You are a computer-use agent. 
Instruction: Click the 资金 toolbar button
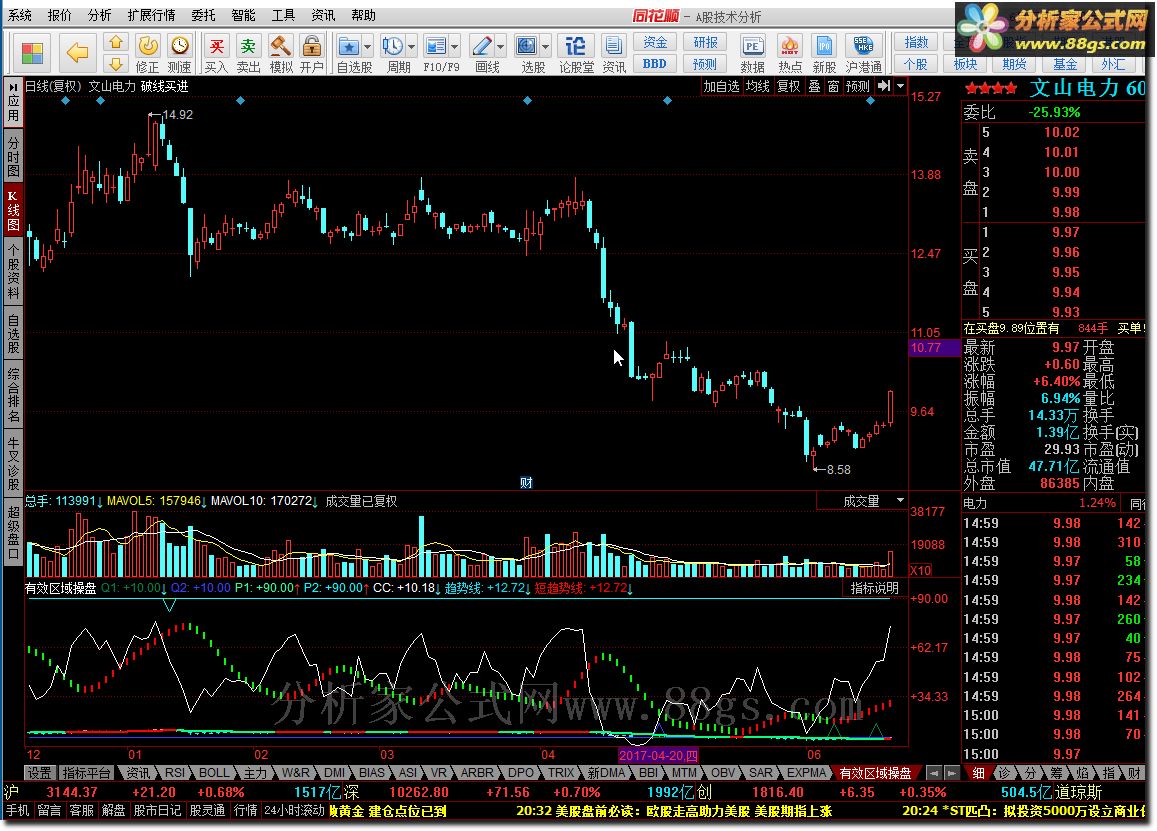point(655,43)
